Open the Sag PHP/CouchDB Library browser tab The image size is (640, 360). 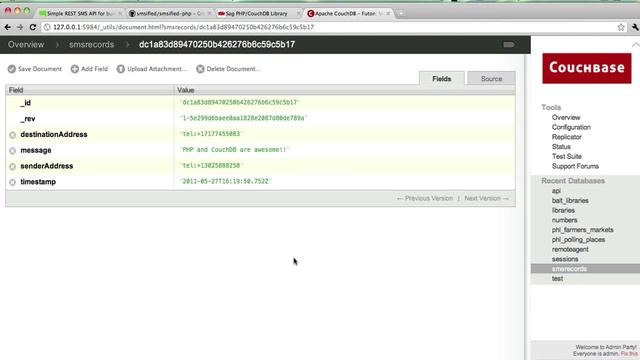(x=257, y=13)
